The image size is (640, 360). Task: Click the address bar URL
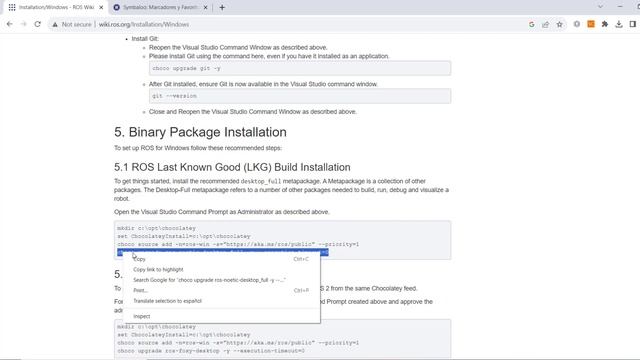(x=144, y=24)
